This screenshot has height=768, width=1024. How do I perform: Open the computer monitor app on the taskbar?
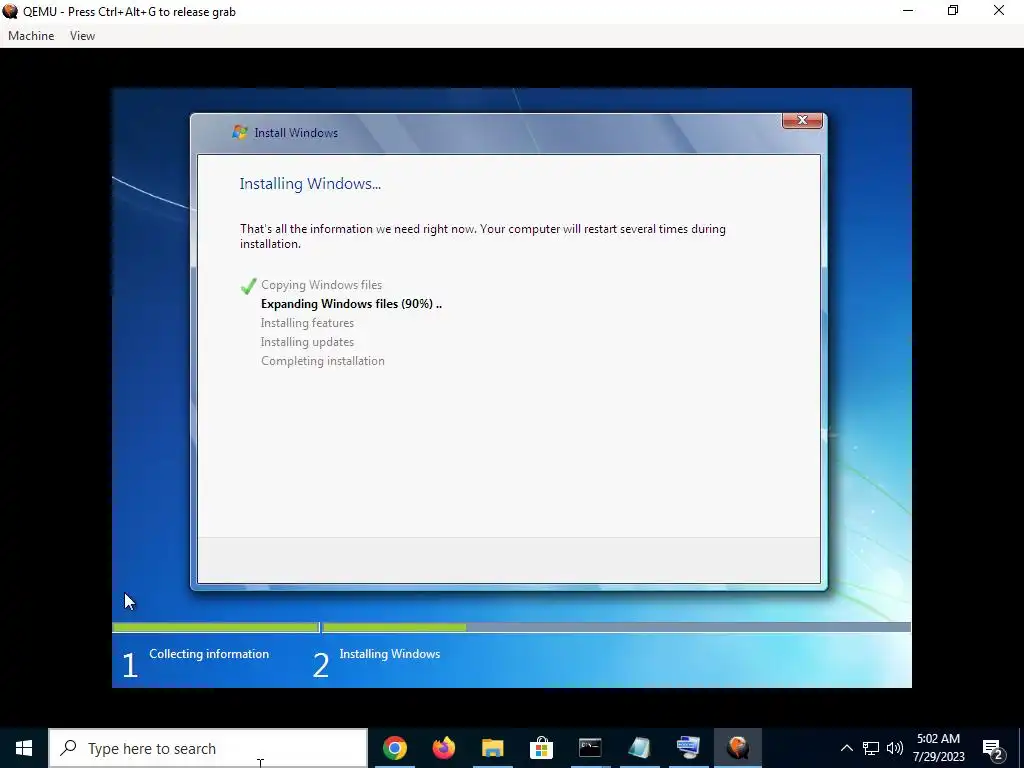coord(688,748)
